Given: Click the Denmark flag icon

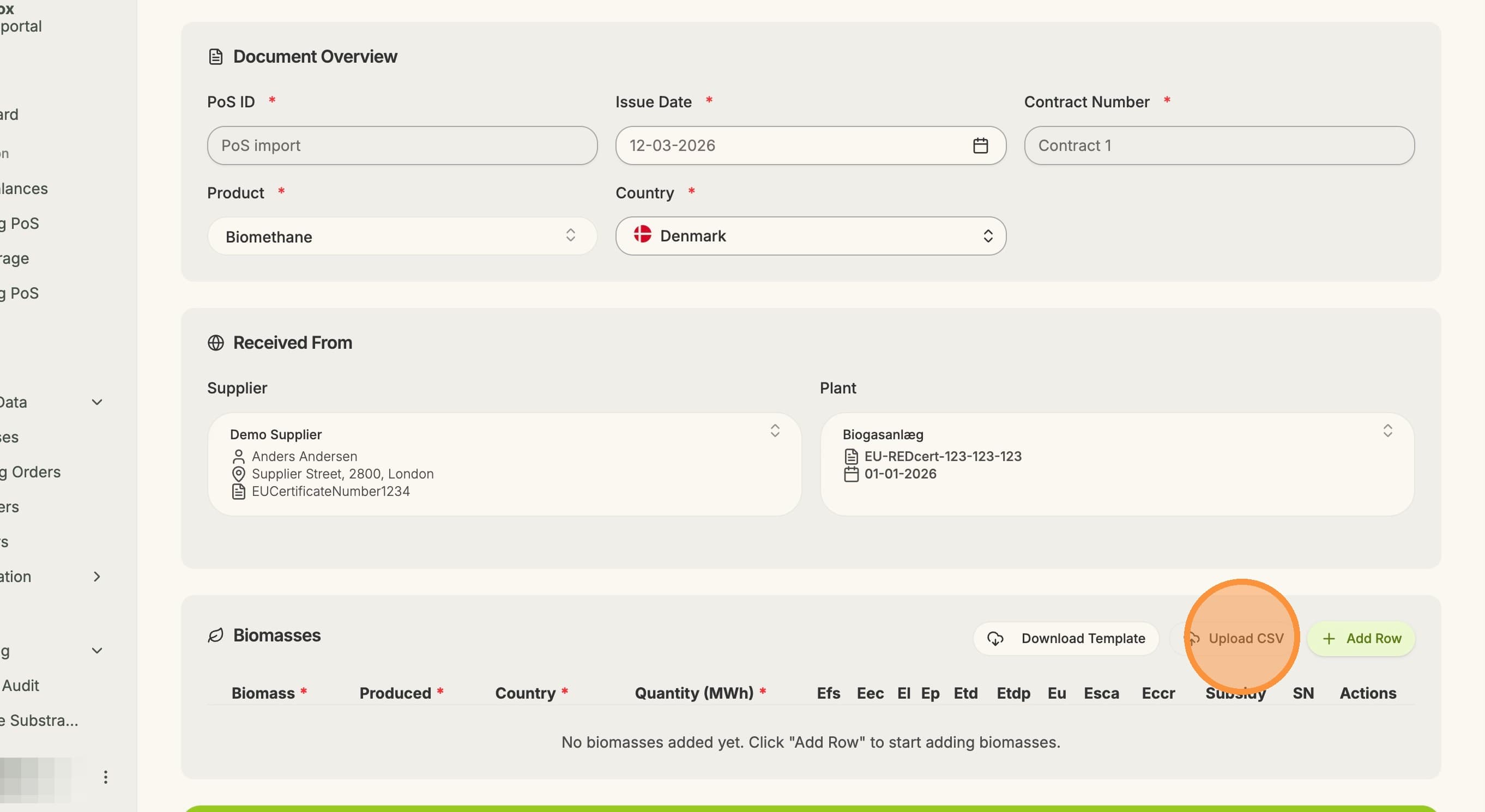Looking at the screenshot, I should (642, 234).
